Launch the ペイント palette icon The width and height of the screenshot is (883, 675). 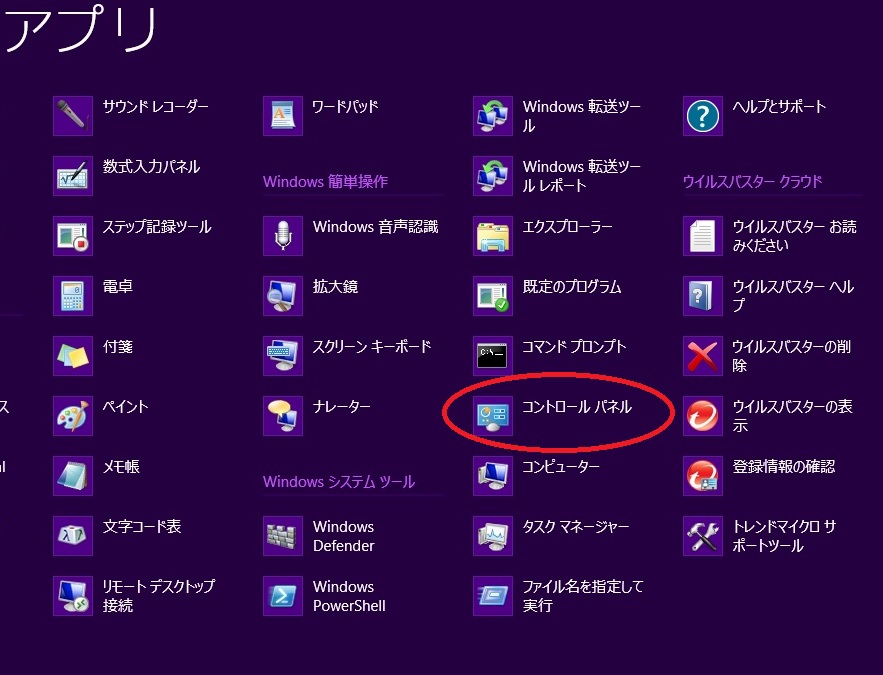[73, 416]
